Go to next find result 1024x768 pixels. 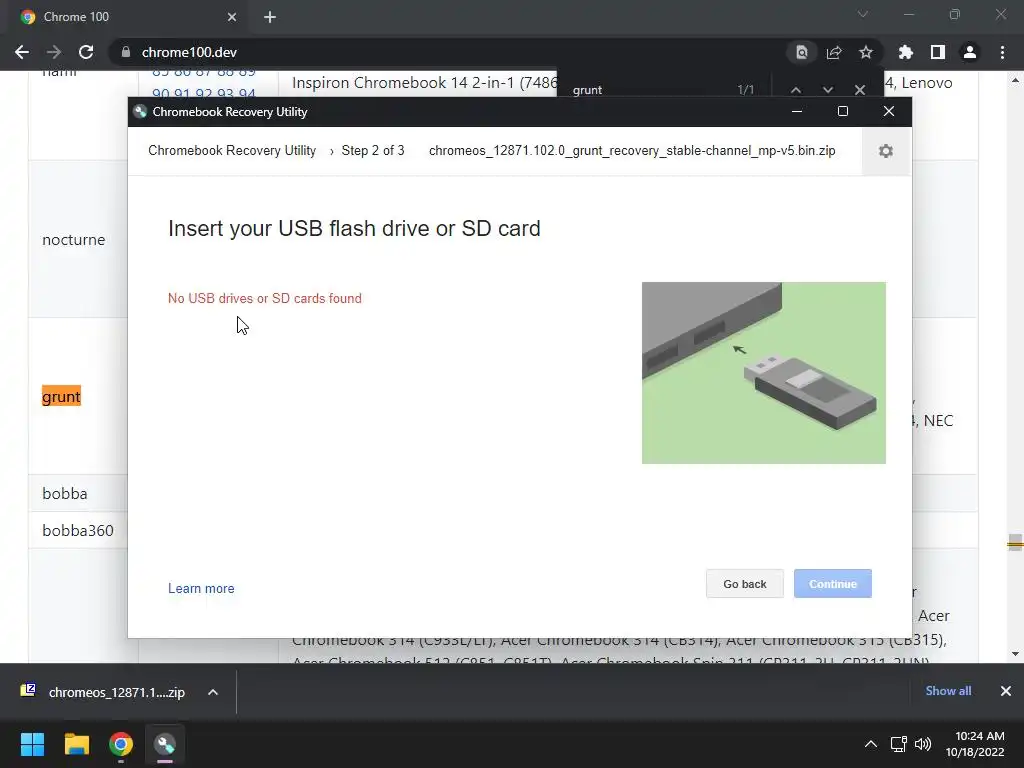pyautogui.click(x=827, y=90)
